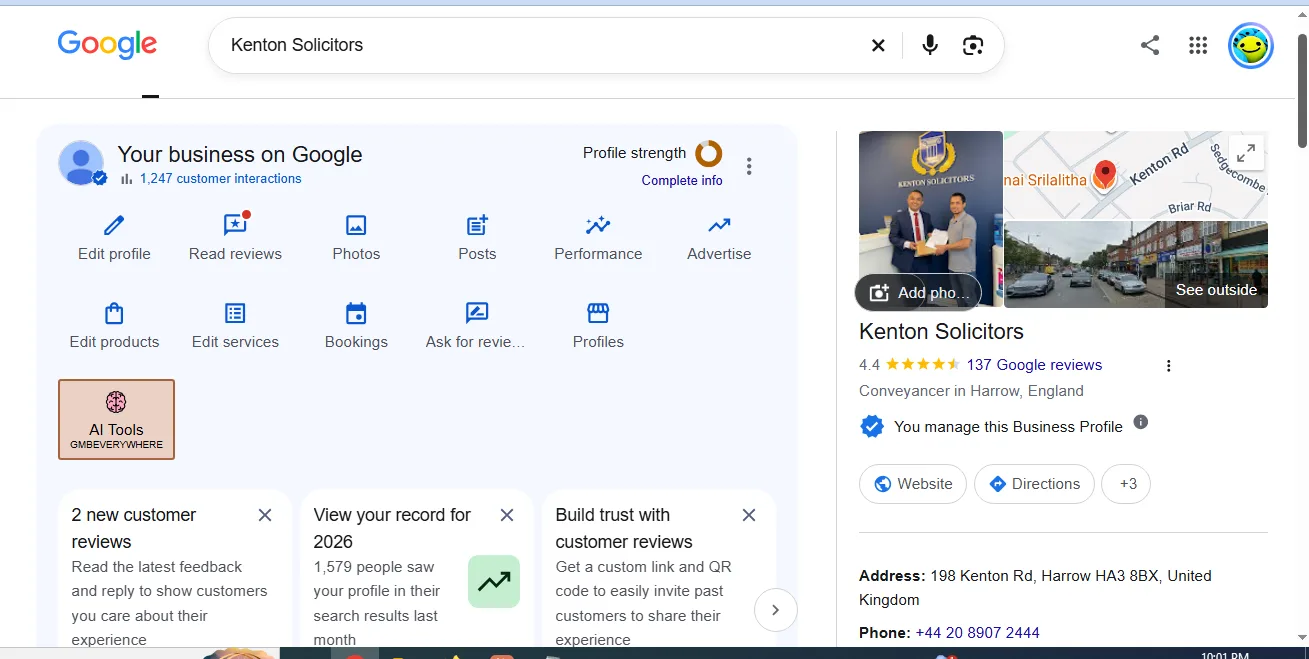Image resolution: width=1309 pixels, height=659 pixels.
Task: Expand additional actions with +3 button
Action: 1126,484
